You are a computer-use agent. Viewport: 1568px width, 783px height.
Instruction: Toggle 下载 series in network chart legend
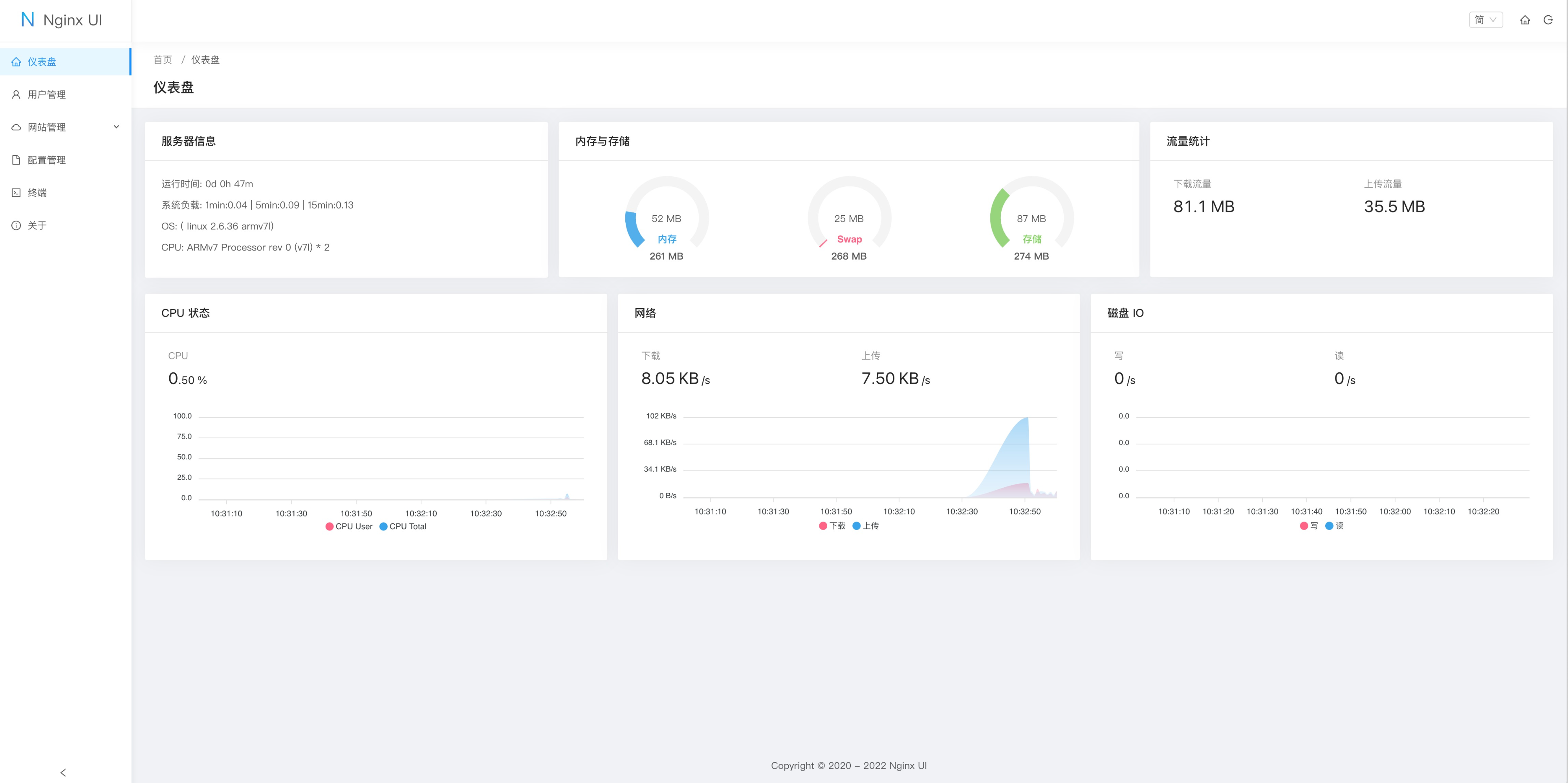[832, 526]
